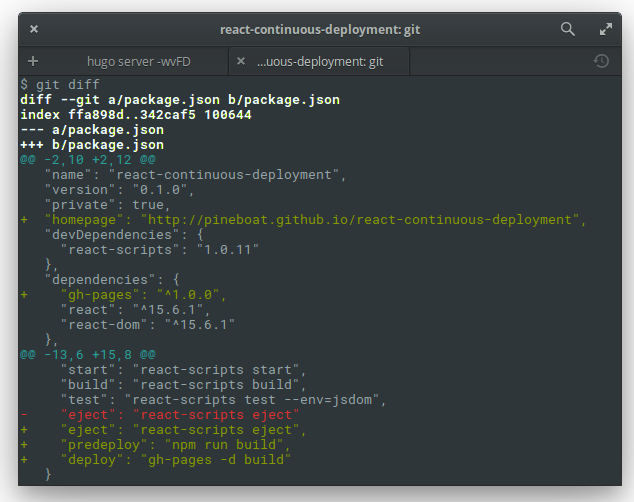Close the uous-deployment git tab
Image resolution: width=634 pixels, height=502 pixels.
[x=241, y=61]
